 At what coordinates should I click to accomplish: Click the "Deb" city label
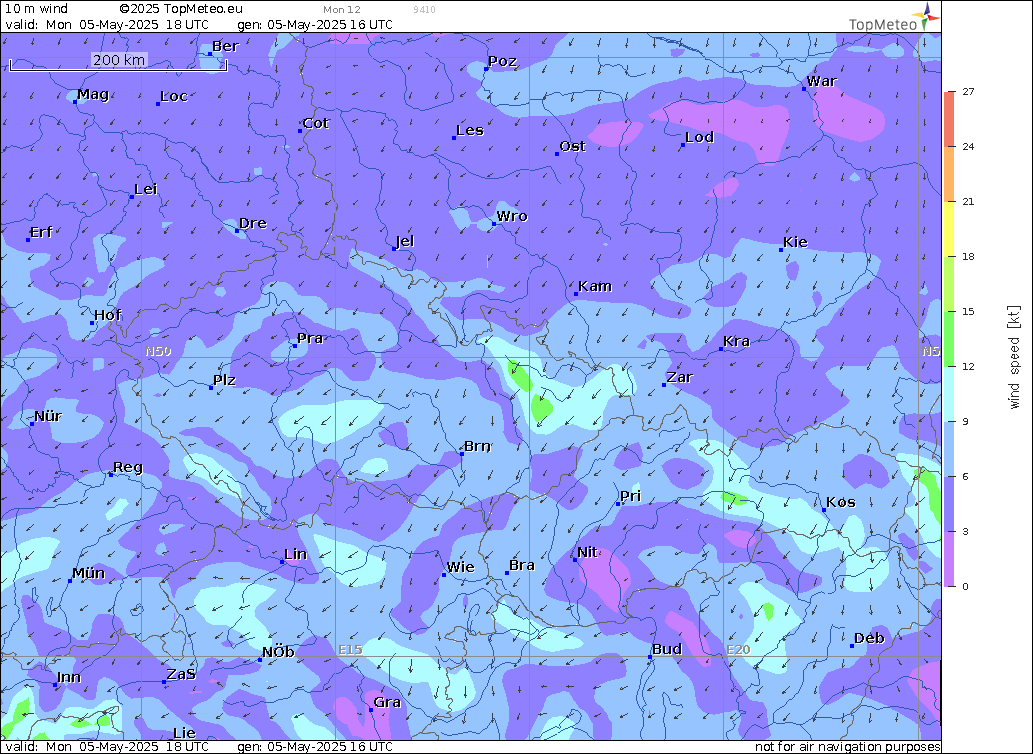tap(869, 638)
